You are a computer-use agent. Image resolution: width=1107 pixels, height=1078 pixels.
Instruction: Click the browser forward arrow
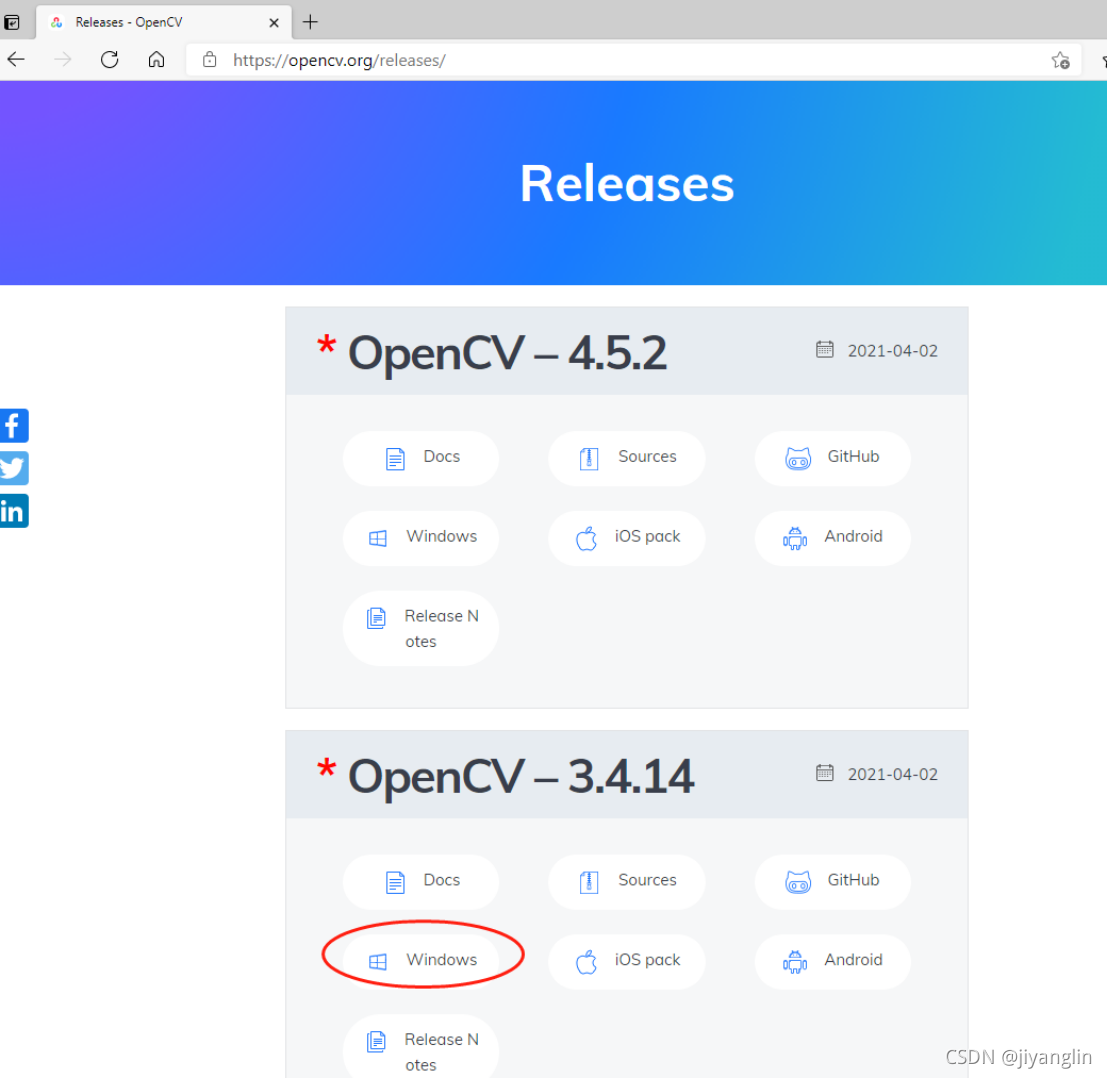pyautogui.click(x=63, y=60)
